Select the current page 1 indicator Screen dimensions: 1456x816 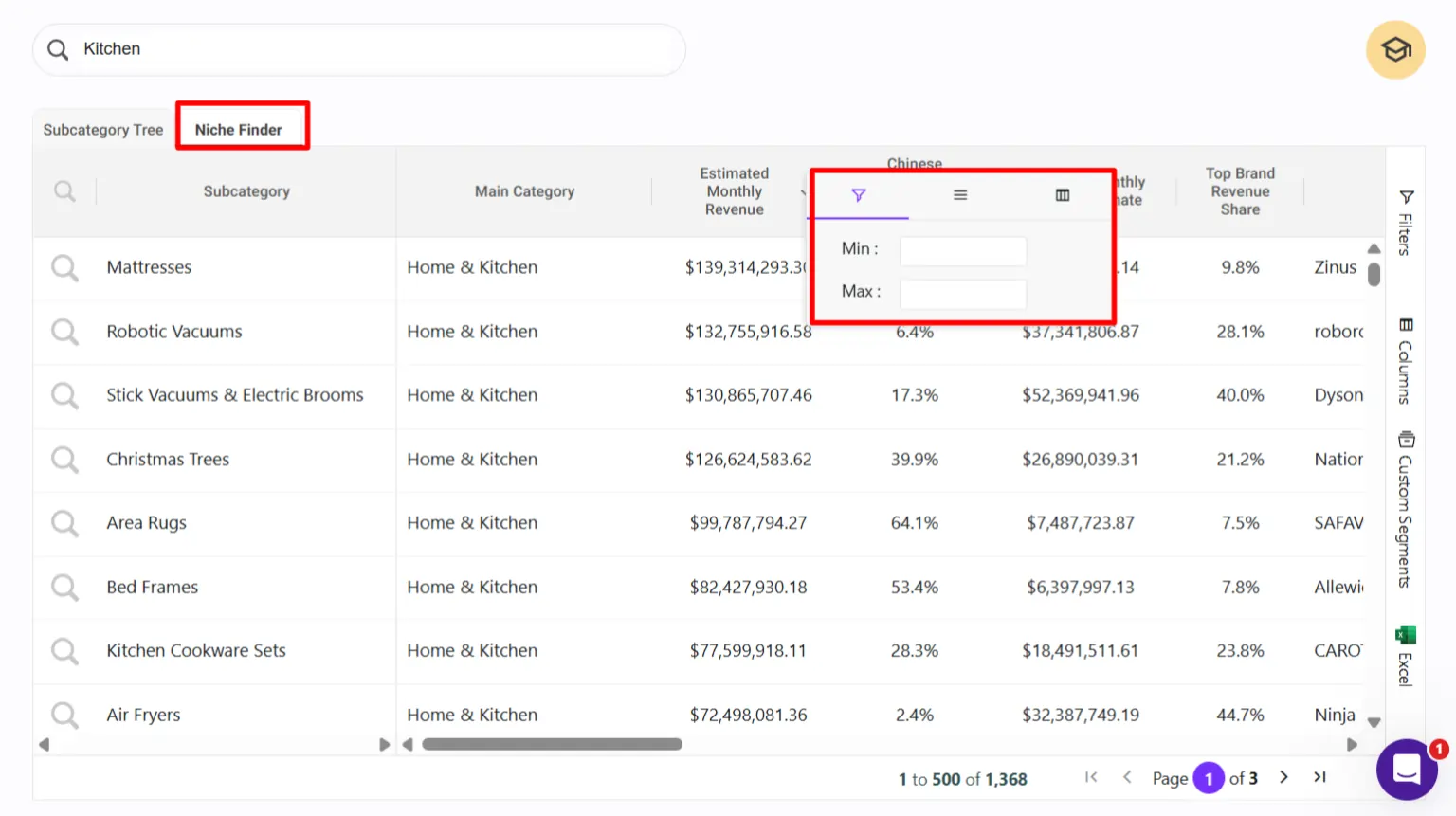pyautogui.click(x=1209, y=777)
